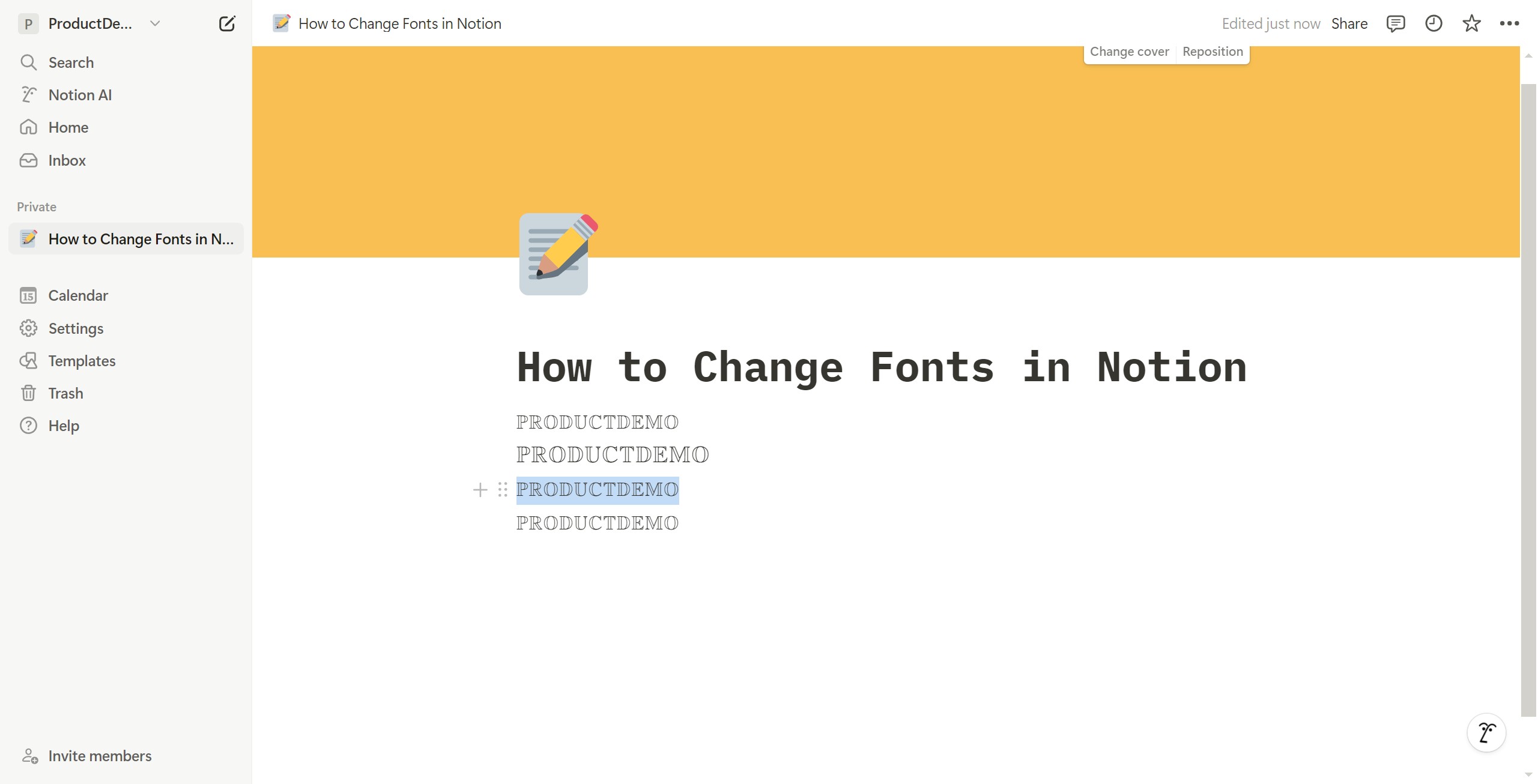This screenshot has width=1538, height=784.
Task: Open the Templates sidebar item
Action: click(x=82, y=361)
